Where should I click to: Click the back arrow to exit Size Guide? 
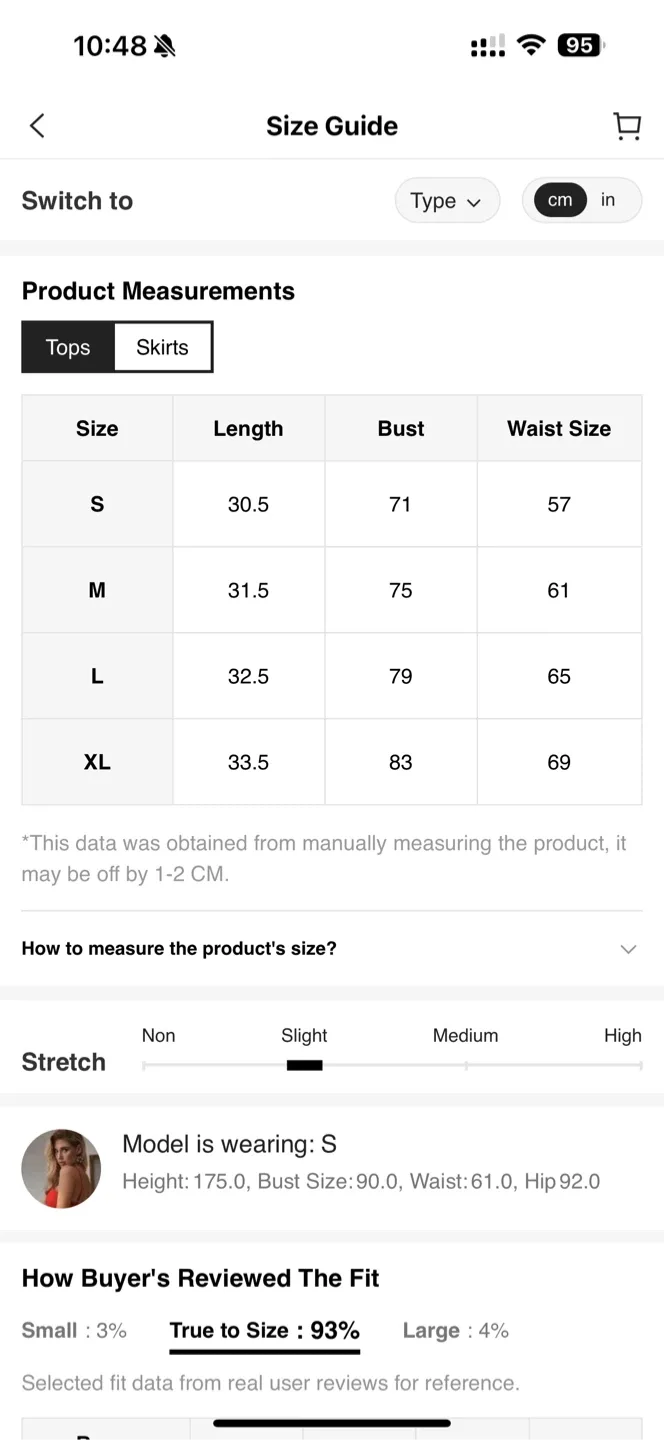coord(37,125)
